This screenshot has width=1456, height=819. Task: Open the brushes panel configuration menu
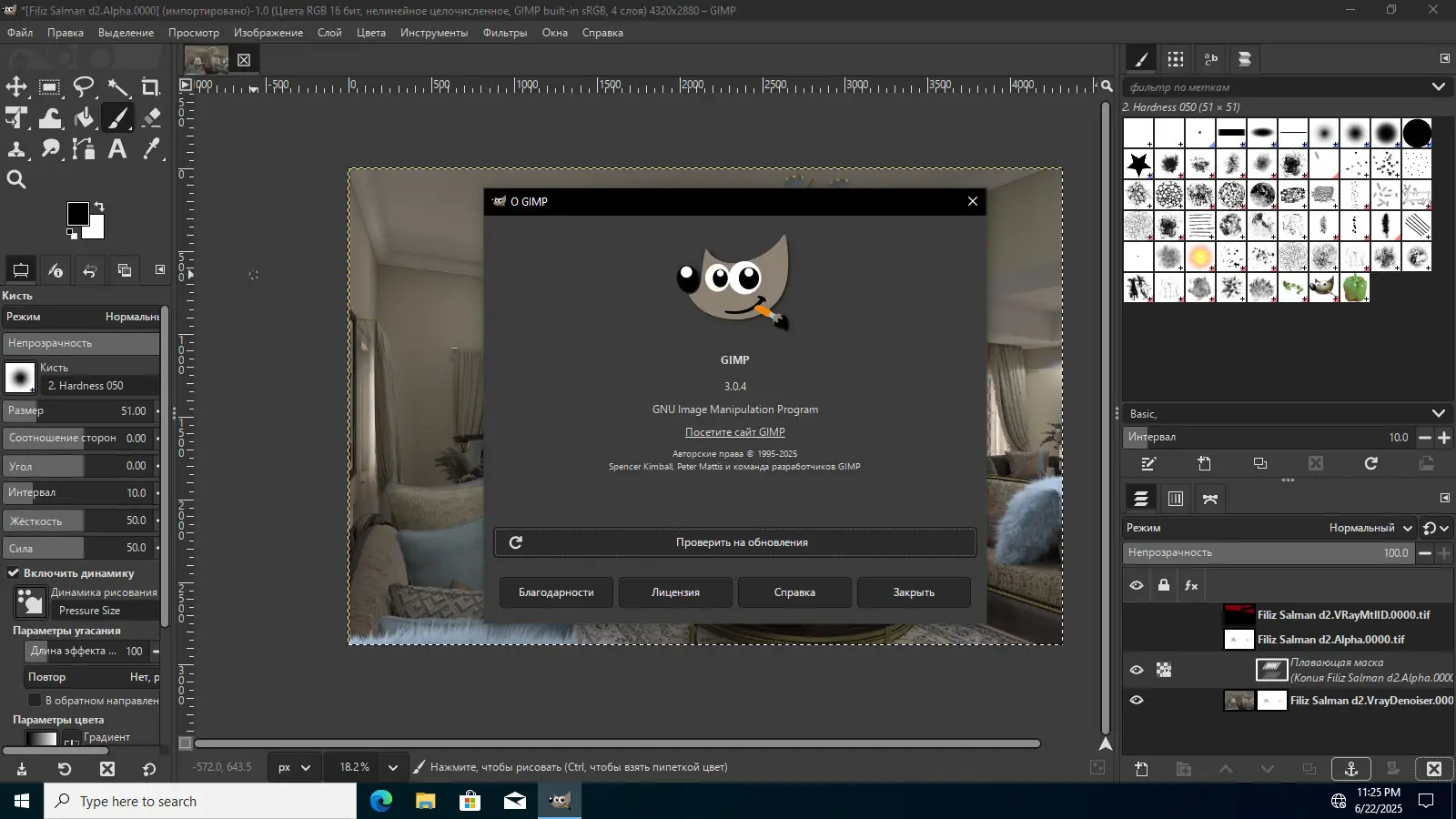tap(1445, 58)
